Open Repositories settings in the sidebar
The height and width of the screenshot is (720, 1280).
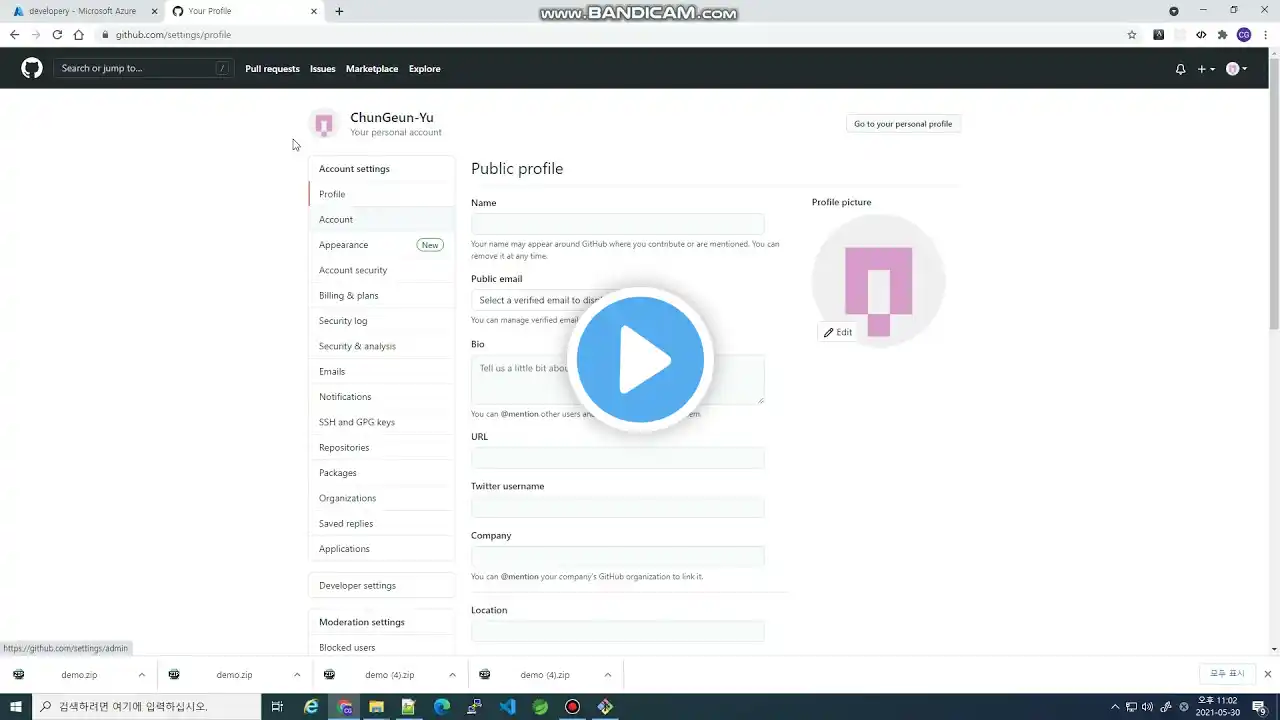[381, 447]
